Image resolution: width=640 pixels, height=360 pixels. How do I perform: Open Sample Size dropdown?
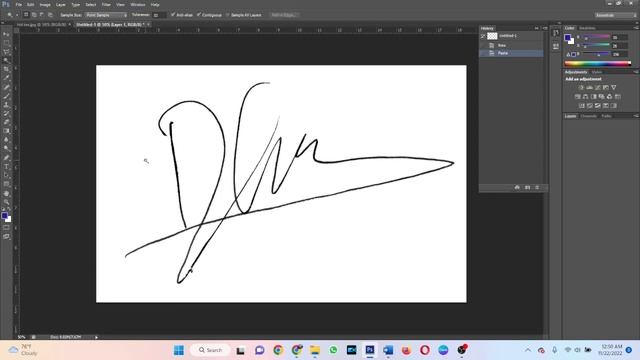point(106,15)
